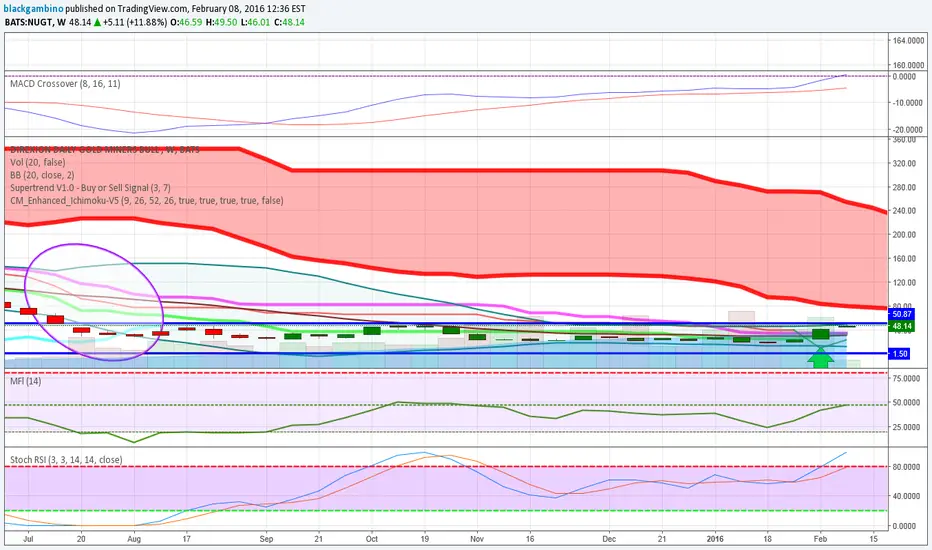The width and height of the screenshot is (932, 550).
Task: Click the green 48.14 last price tag
Action: (x=902, y=326)
